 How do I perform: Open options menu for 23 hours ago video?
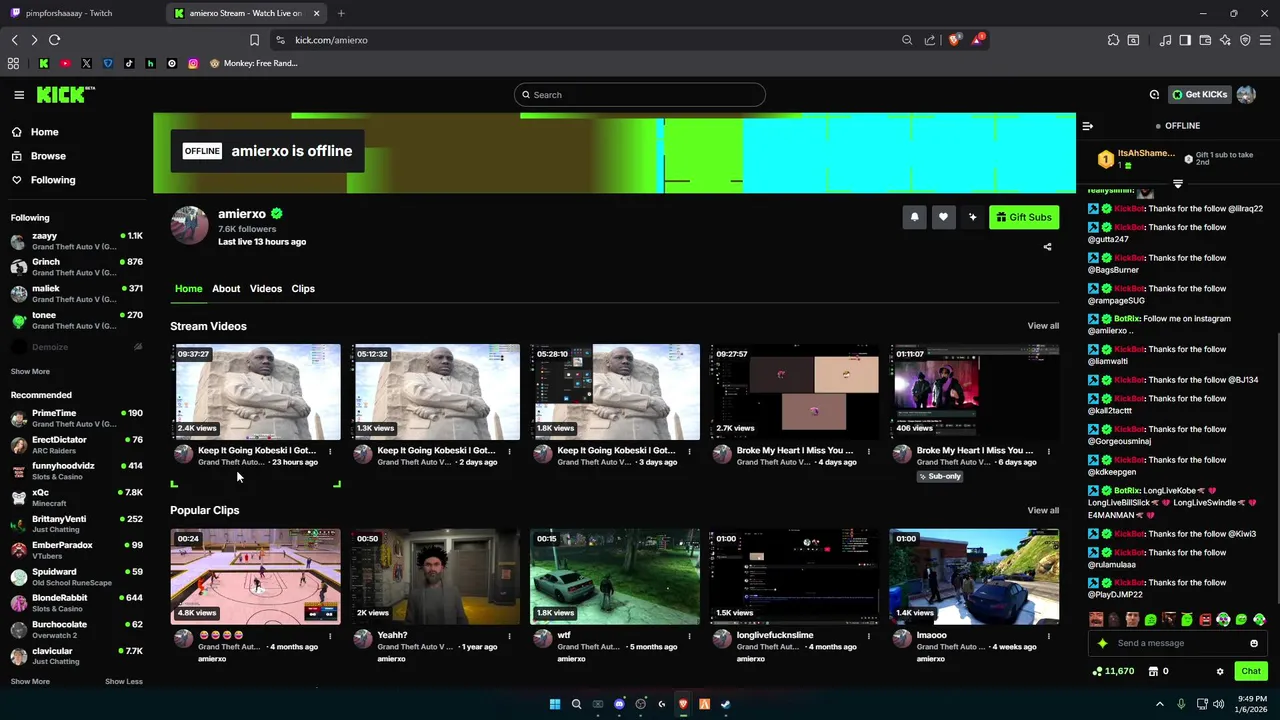coord(330,451)
